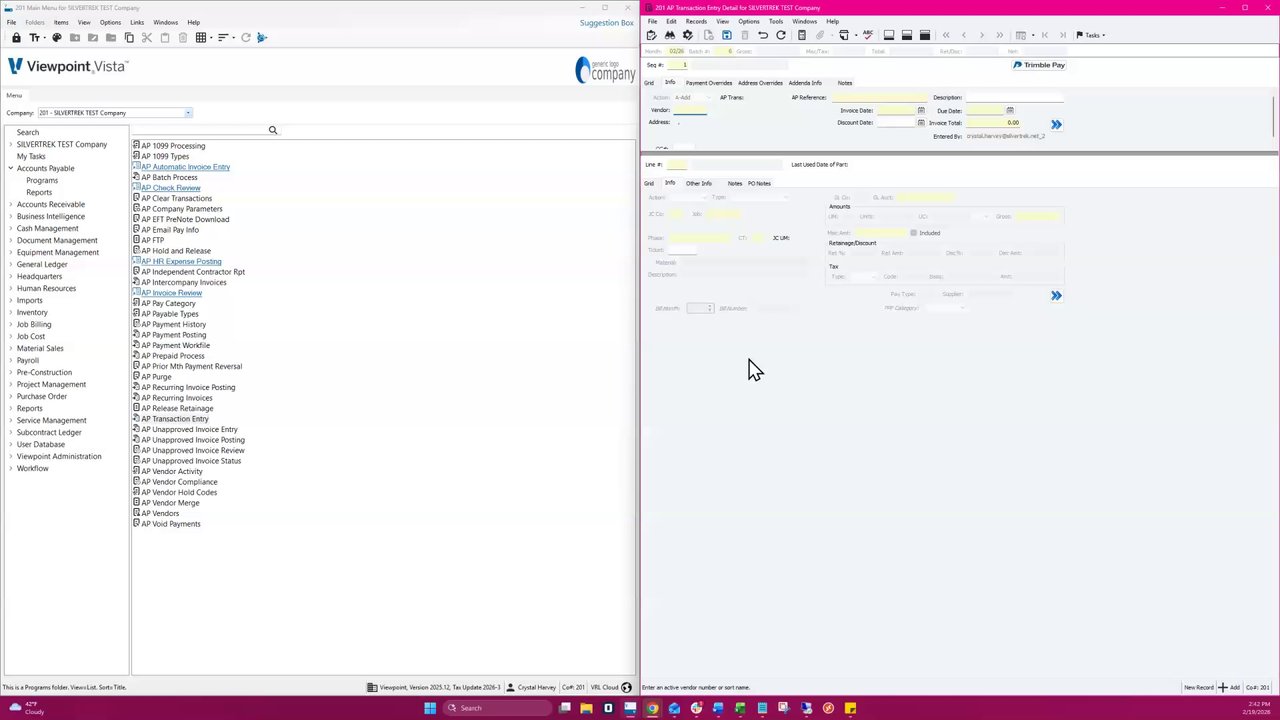Click the taskbar Search box
This screenshot has height=720, width=1280.
click(495, 708)
